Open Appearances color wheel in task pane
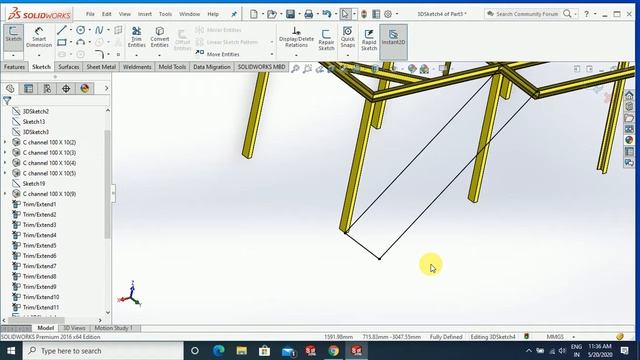The height and width of the screenshot is (360, 640). [629, 140]
